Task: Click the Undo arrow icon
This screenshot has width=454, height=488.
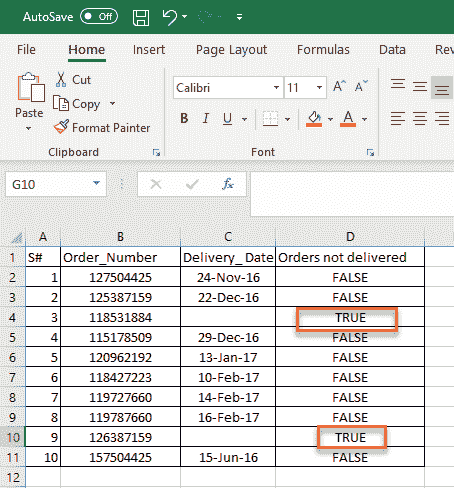Action: click(170, 17)
